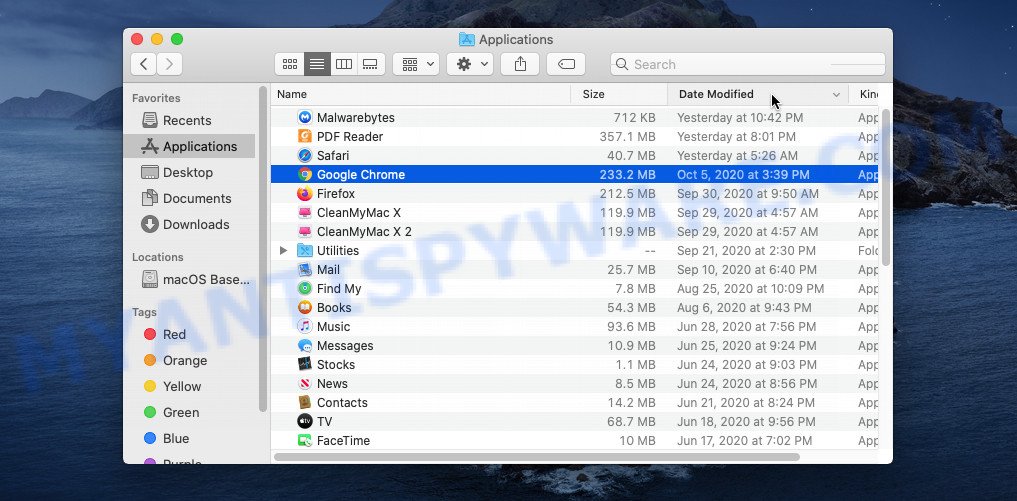Click the Applications window title folder icon
This screenshot has width=1017, height=501.
tap(466, 40)
